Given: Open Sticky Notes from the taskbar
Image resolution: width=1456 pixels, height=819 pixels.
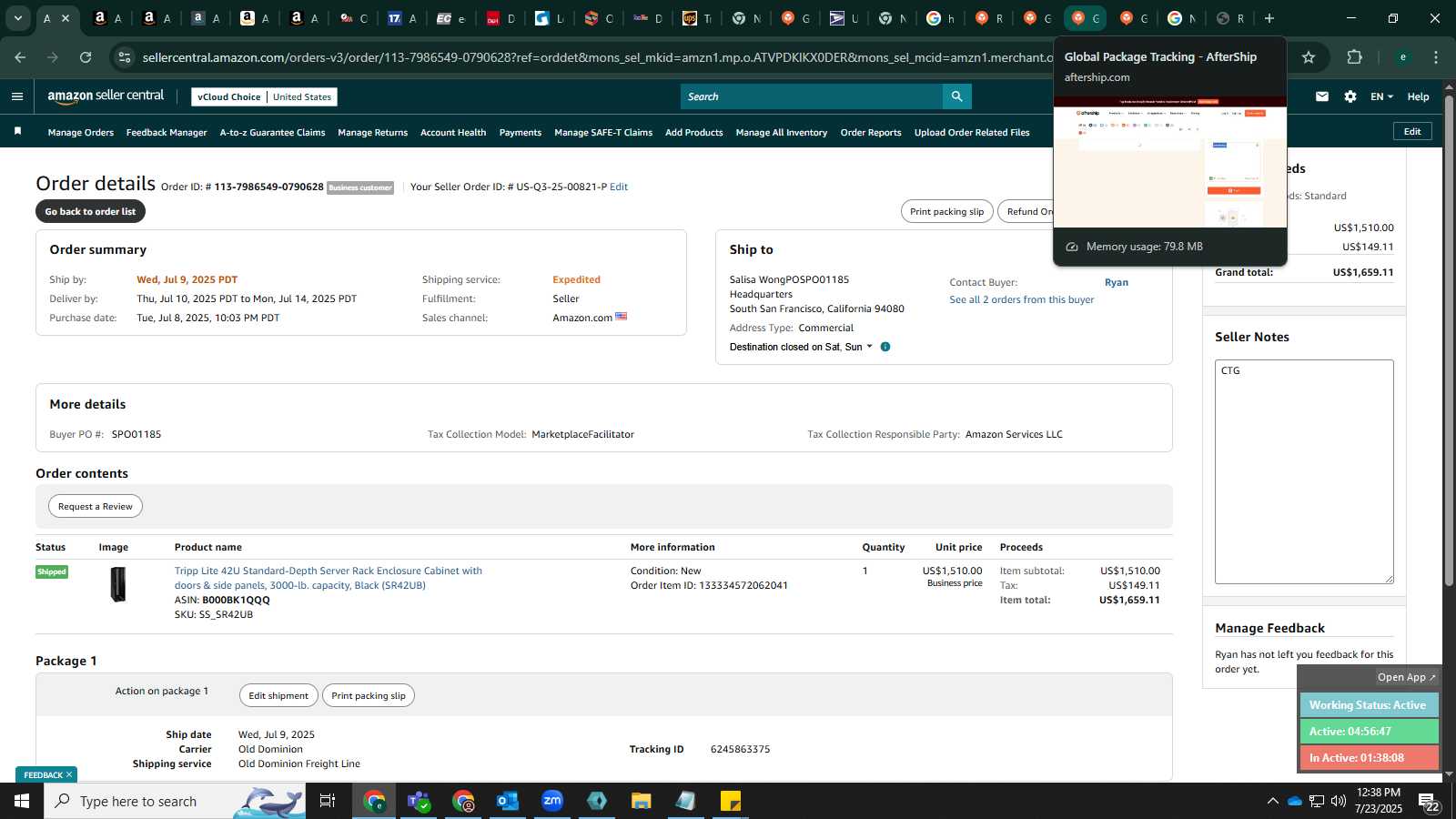Looking at the screenshot, I should 731,801.
